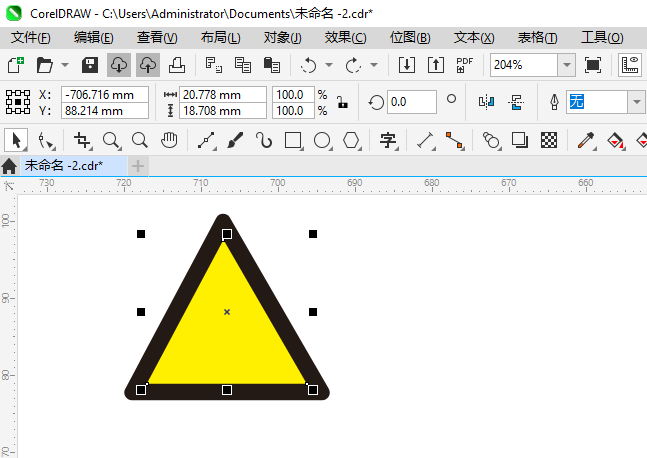Expand the open file dropdown arrow
The height and width of the screenshot is (458, 647).
pyautogui.click(x=65, y=65)
